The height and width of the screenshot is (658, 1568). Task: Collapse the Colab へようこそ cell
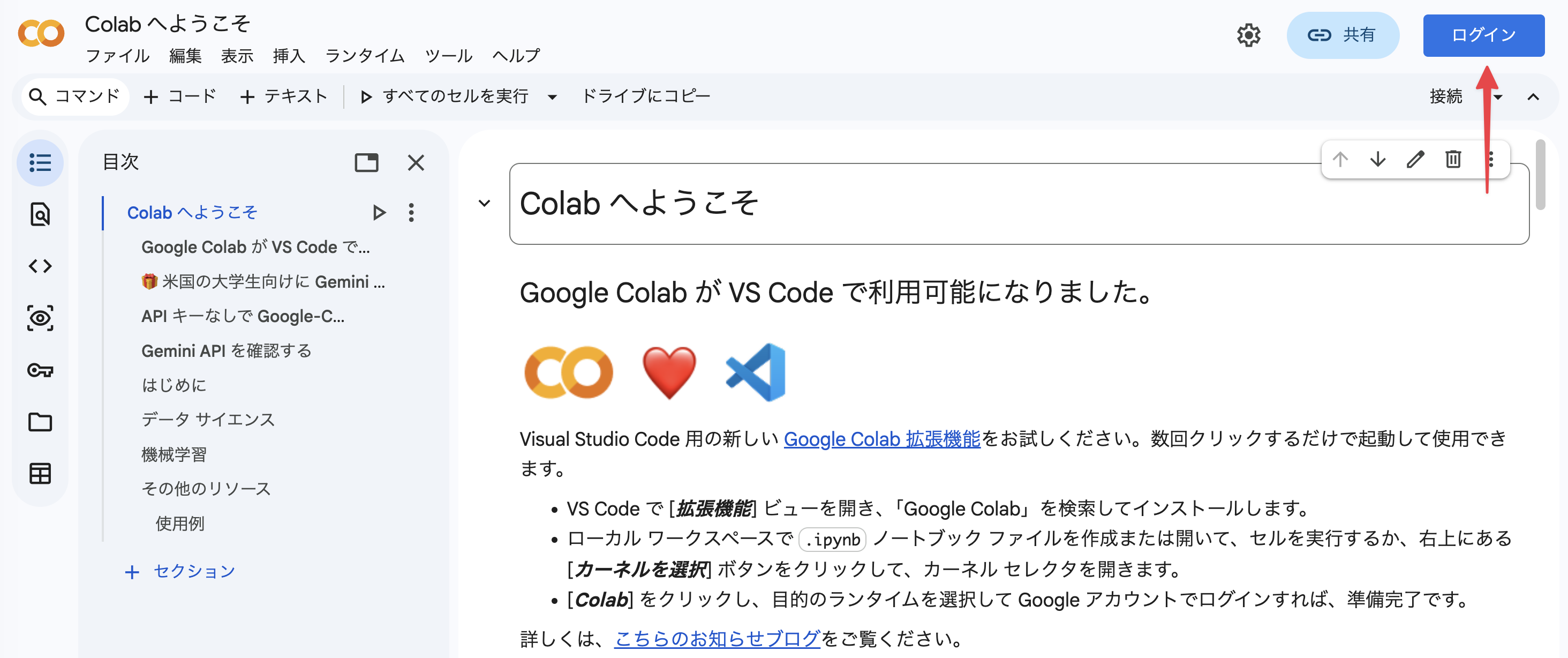484,203
